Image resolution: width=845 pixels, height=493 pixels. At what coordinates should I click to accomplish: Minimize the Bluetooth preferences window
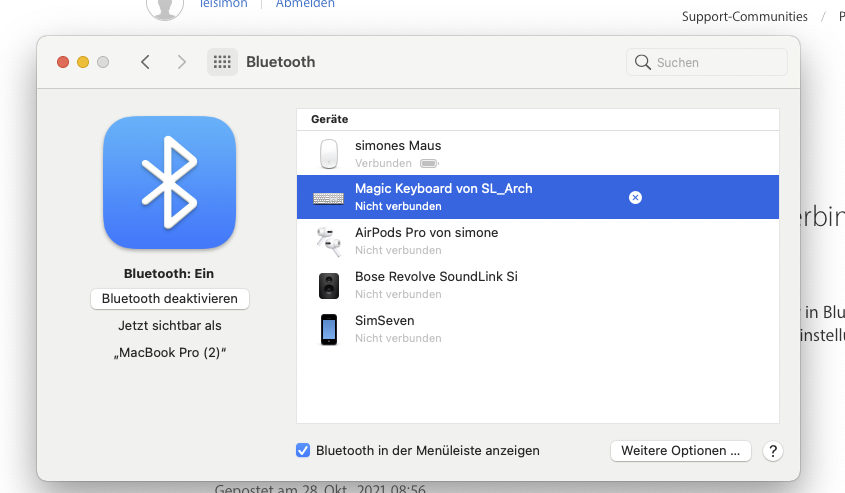83,62
